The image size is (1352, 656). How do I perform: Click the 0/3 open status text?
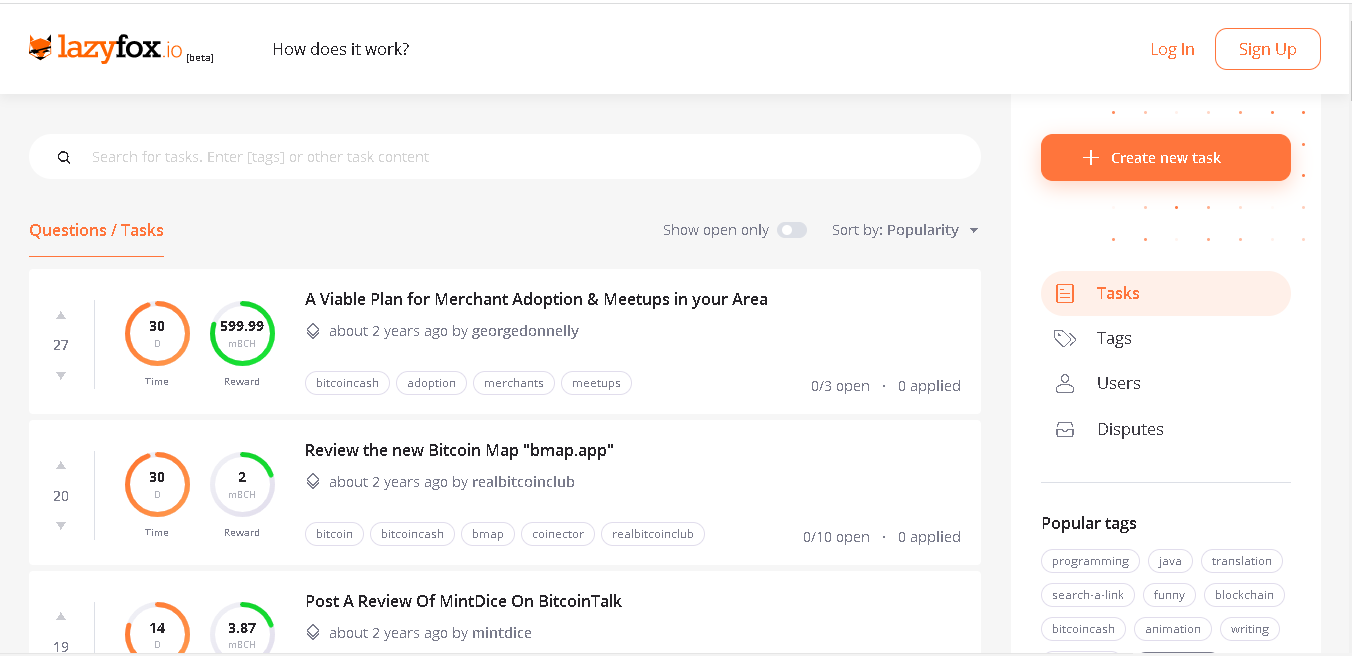840,386
